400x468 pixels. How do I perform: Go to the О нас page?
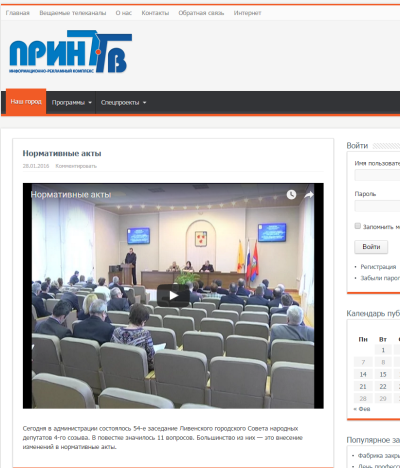124,13
